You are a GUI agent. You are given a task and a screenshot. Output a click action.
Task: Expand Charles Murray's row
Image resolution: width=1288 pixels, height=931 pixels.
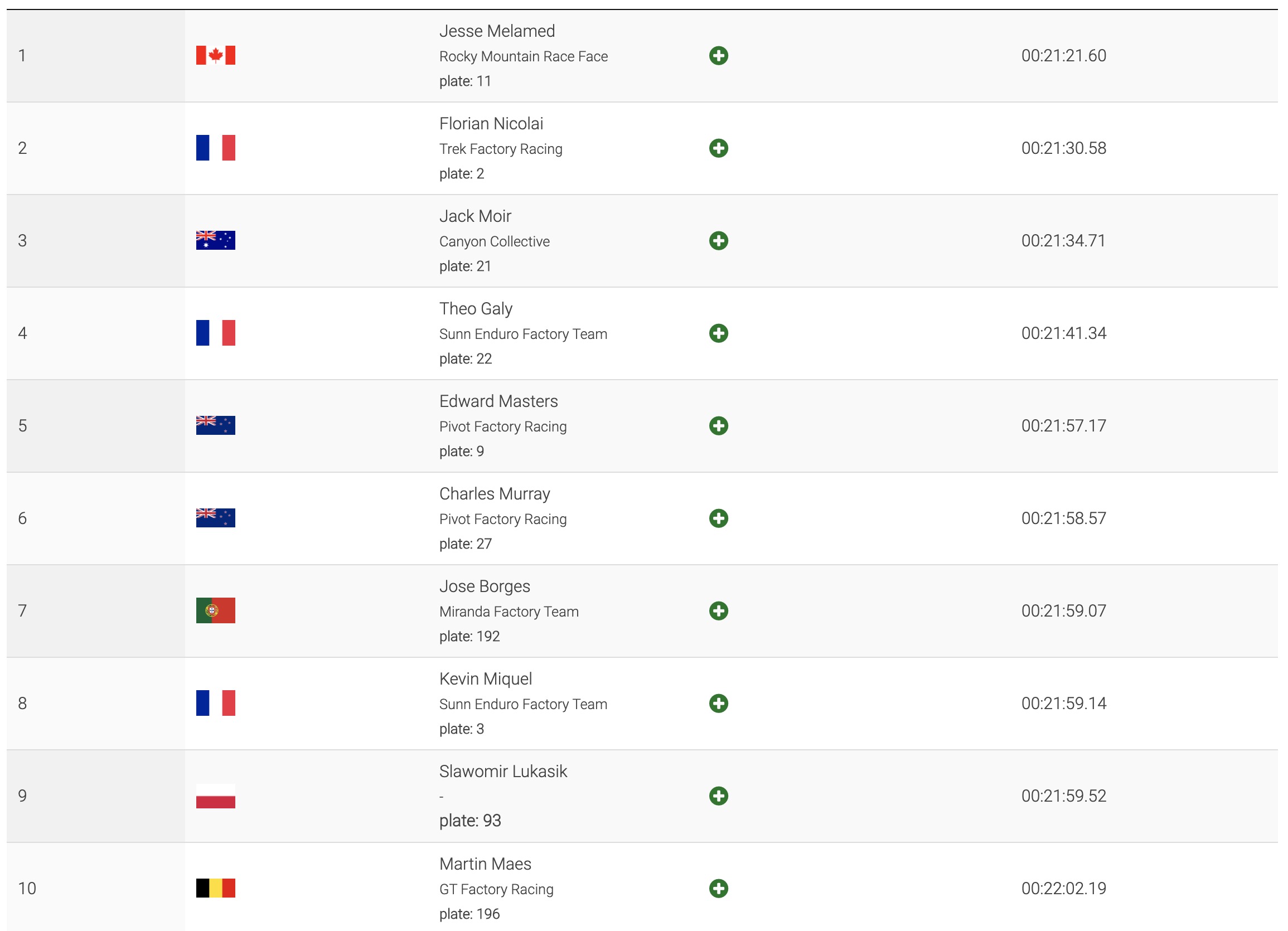[x=718, y=518]
